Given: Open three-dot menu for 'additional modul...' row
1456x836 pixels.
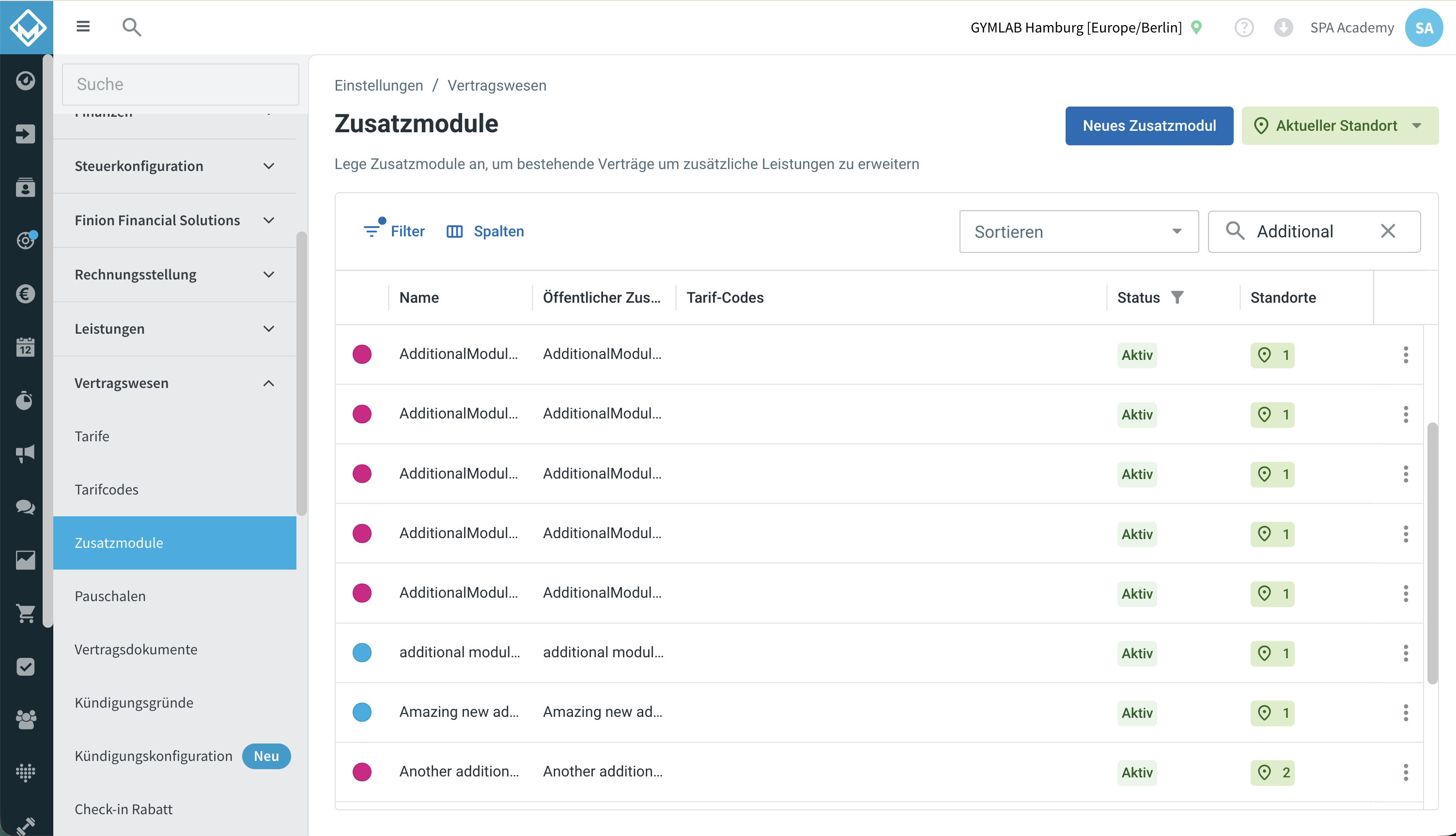Looking at the screenshot, I should point(1406,653).
